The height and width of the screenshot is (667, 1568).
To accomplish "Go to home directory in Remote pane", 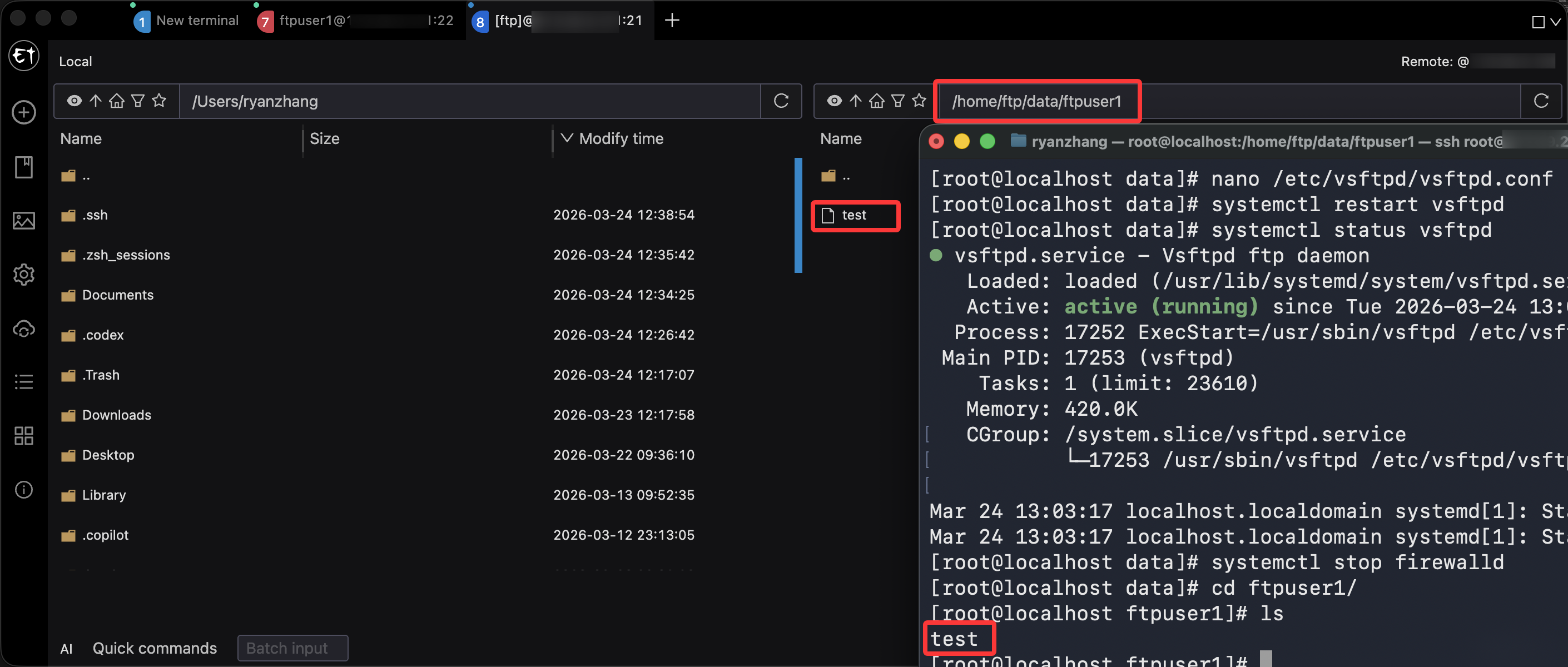I will click(876, 101).
